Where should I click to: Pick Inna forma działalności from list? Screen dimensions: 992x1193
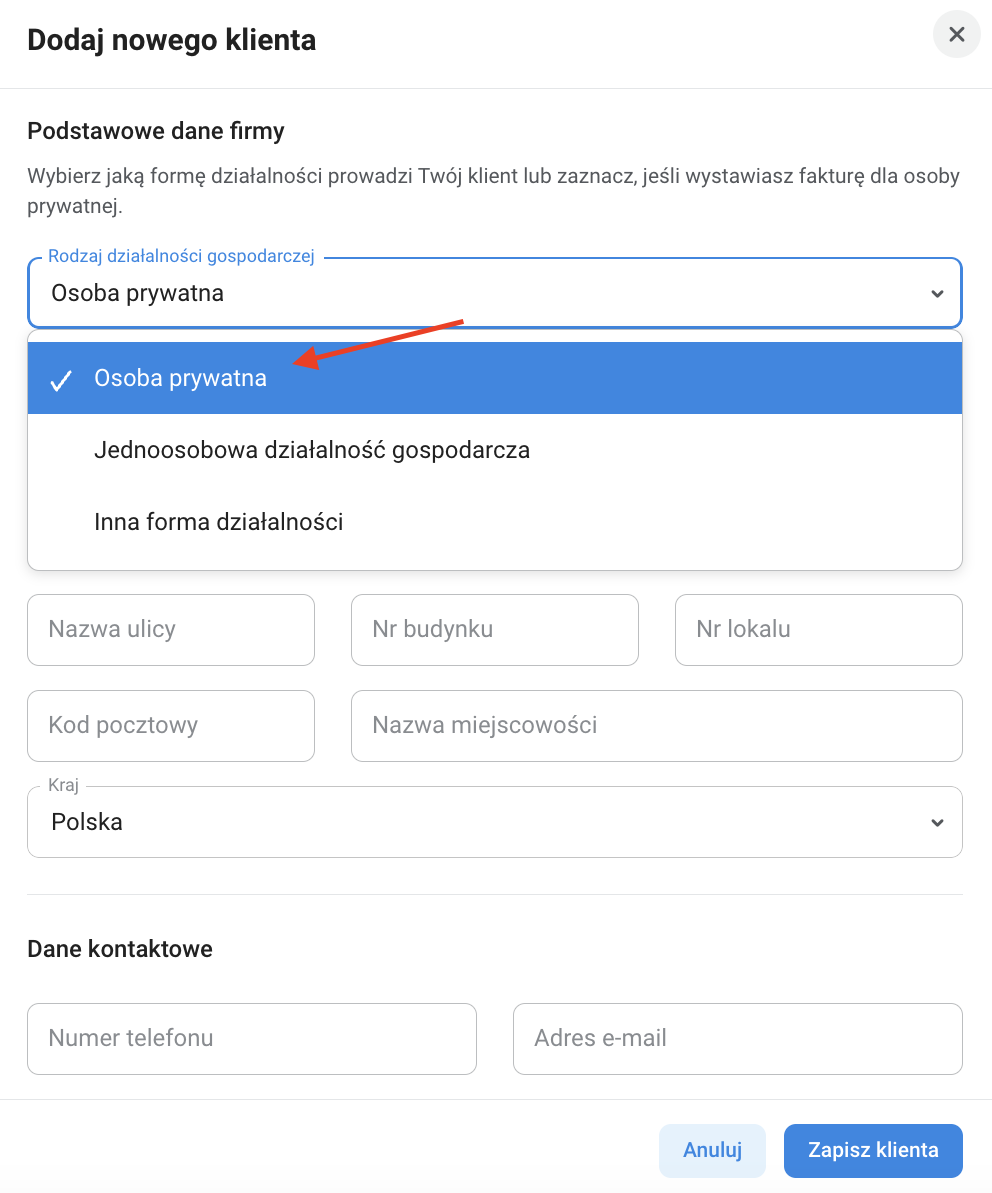(494, 522)
